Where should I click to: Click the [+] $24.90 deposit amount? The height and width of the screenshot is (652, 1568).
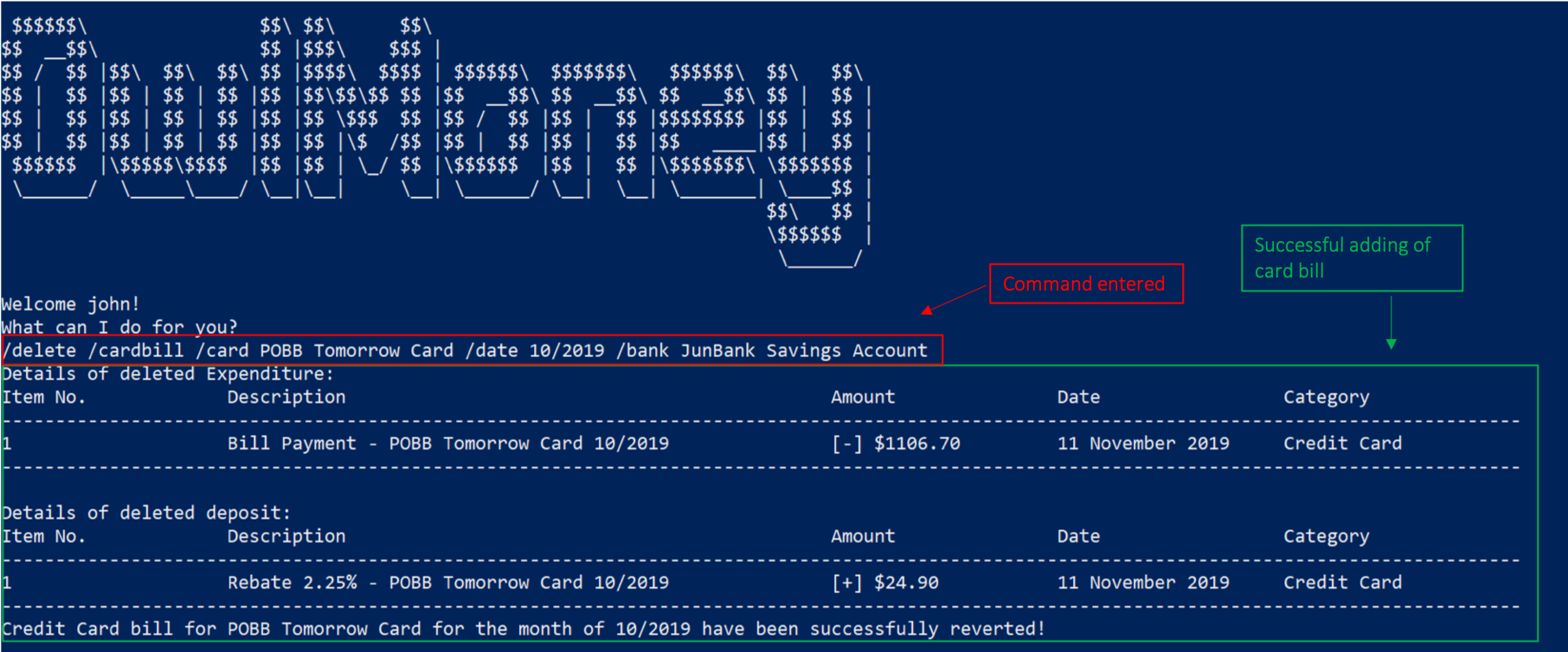pyautogui.click(x=884, y=583)
